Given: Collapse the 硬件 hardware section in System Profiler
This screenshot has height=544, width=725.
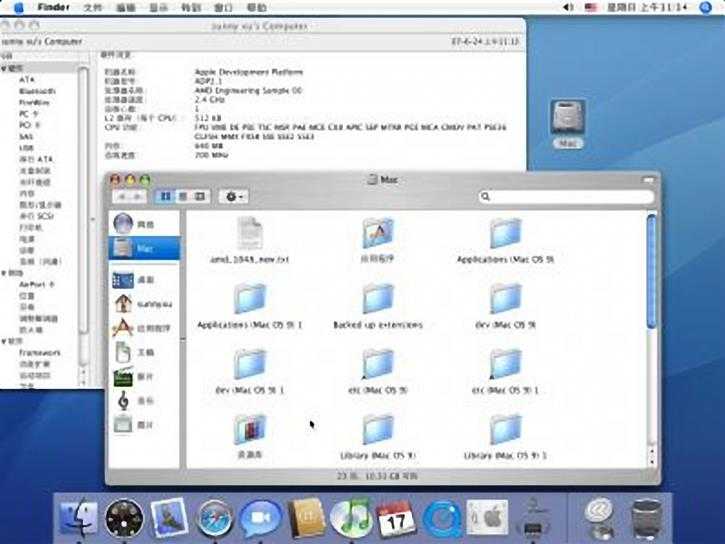Looking at the screenshot, I should pos(4,68).
